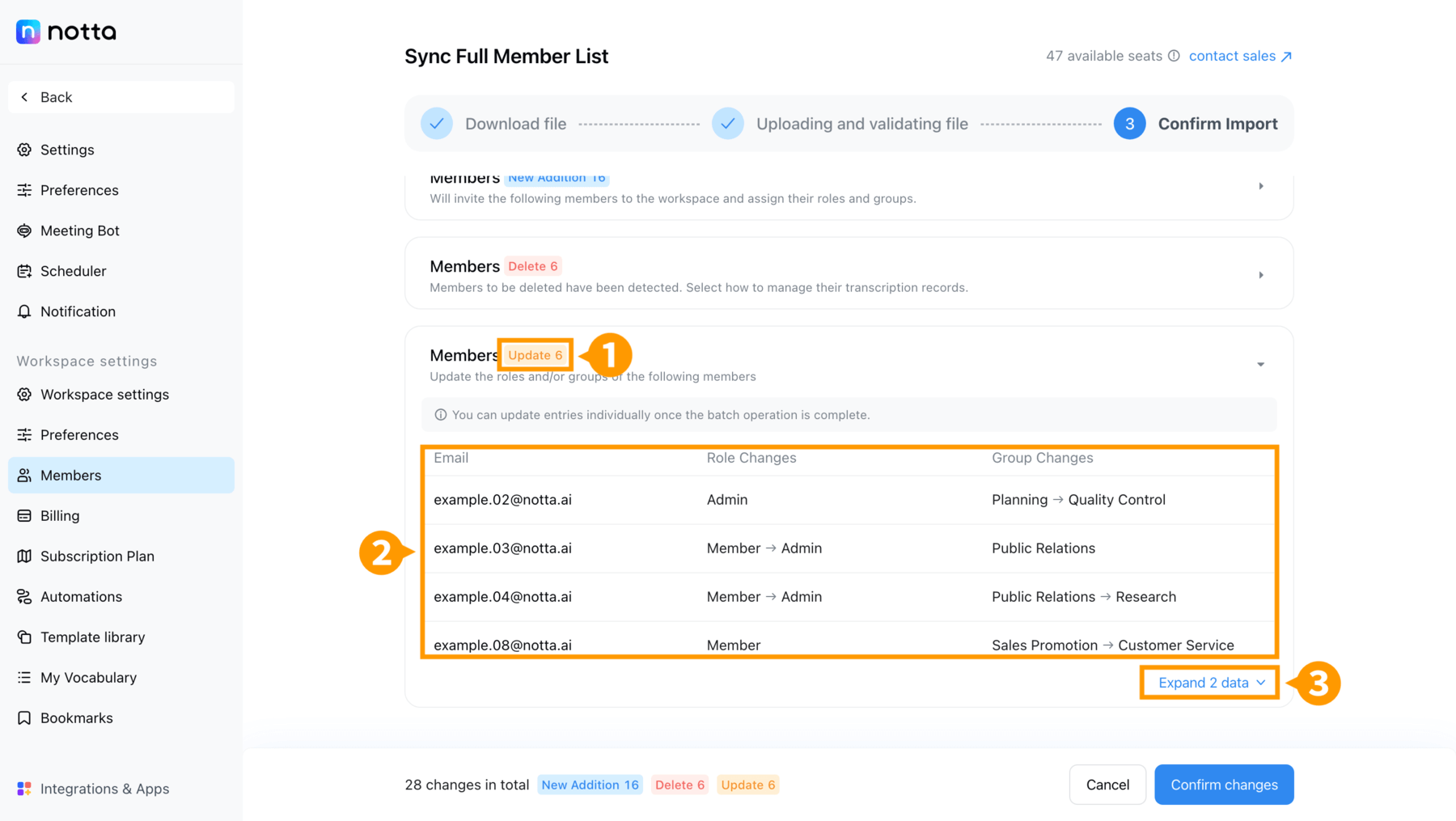Open Notification settings
This screenshot has width=1456, height=821.
point(121,311)
